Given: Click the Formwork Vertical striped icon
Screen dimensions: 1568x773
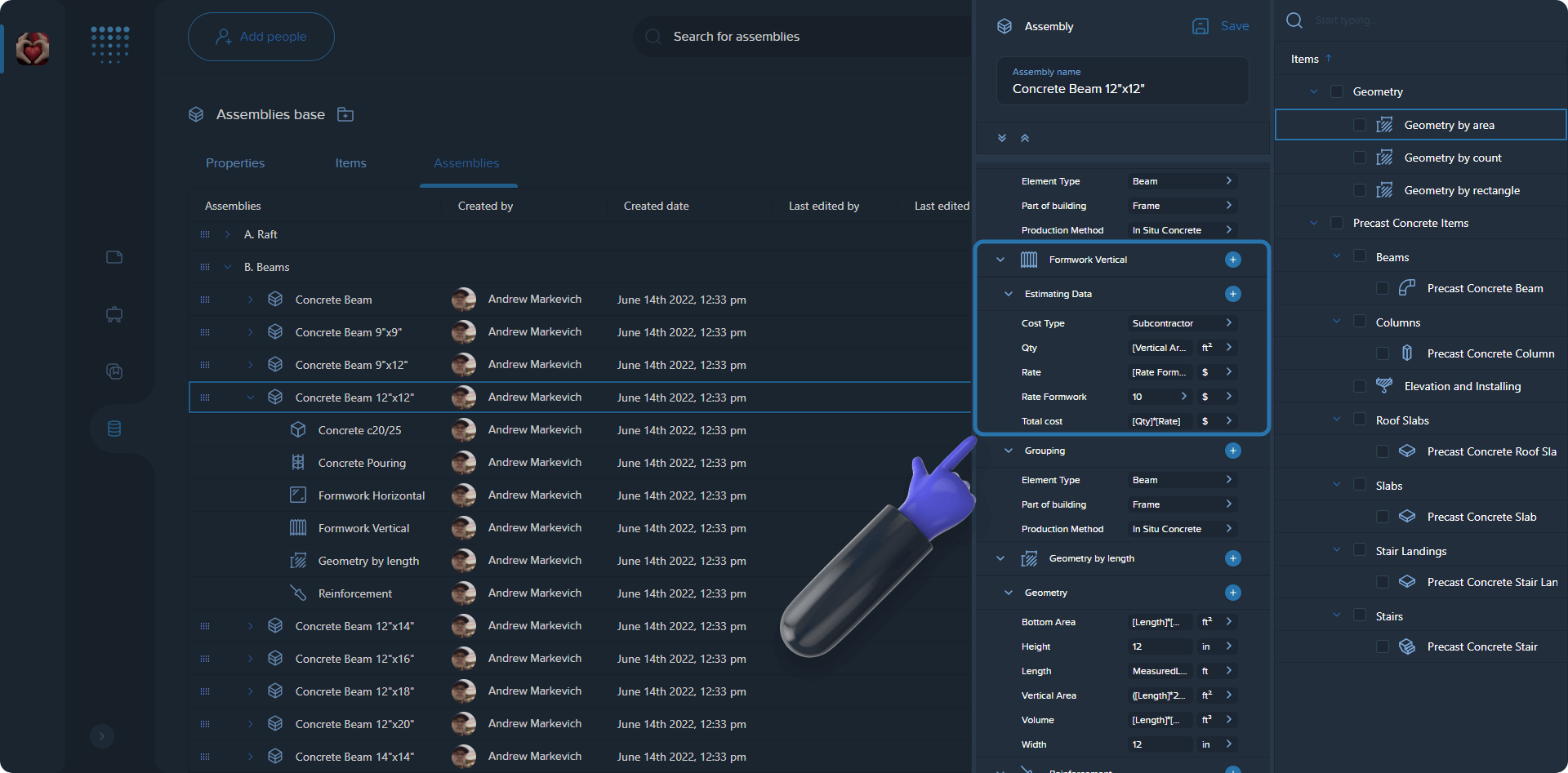Looking at the screenshot, I should coord(1028,260).
